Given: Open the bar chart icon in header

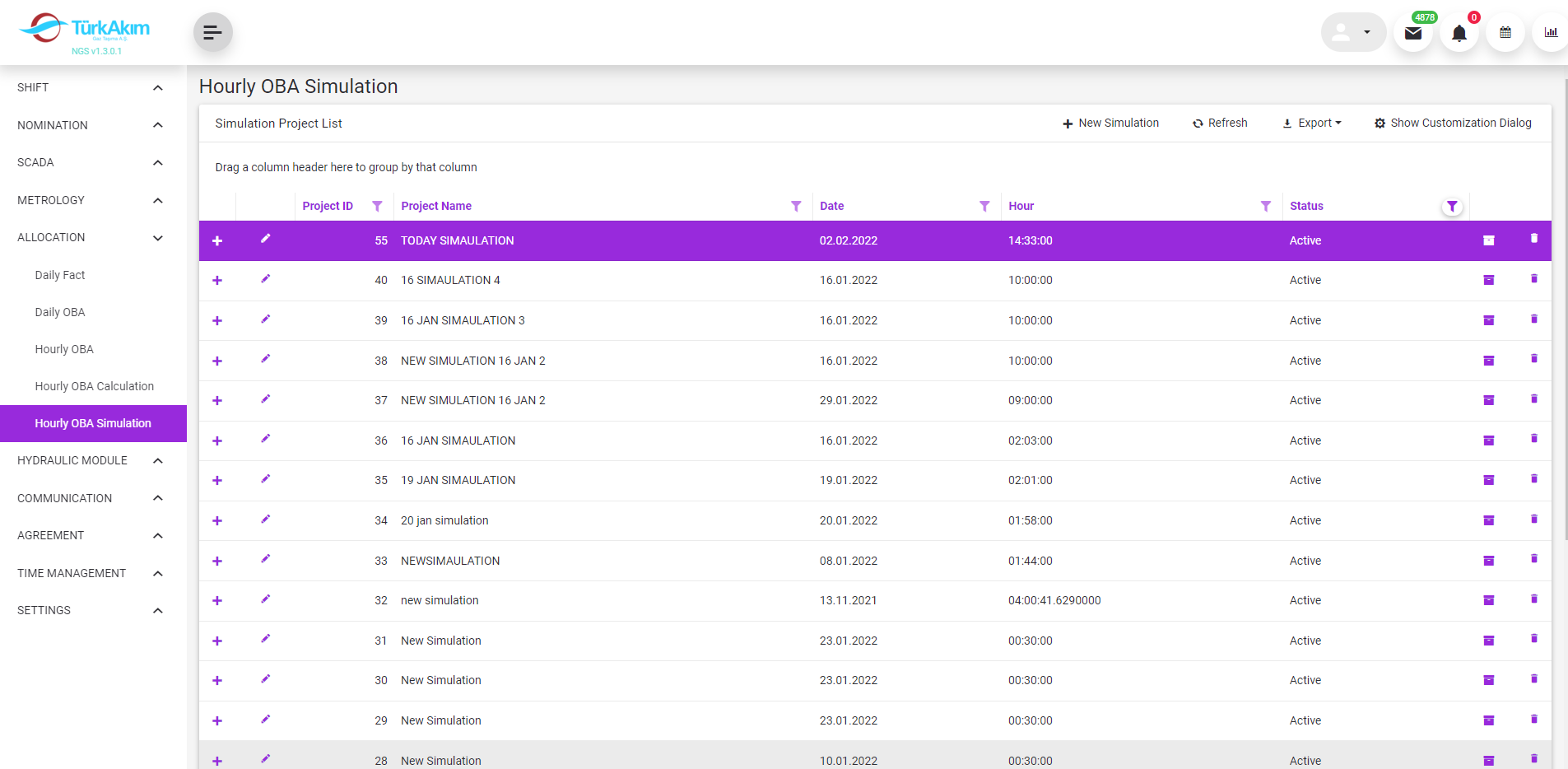Looking at the screenshot, I should tap(1551, 33).
